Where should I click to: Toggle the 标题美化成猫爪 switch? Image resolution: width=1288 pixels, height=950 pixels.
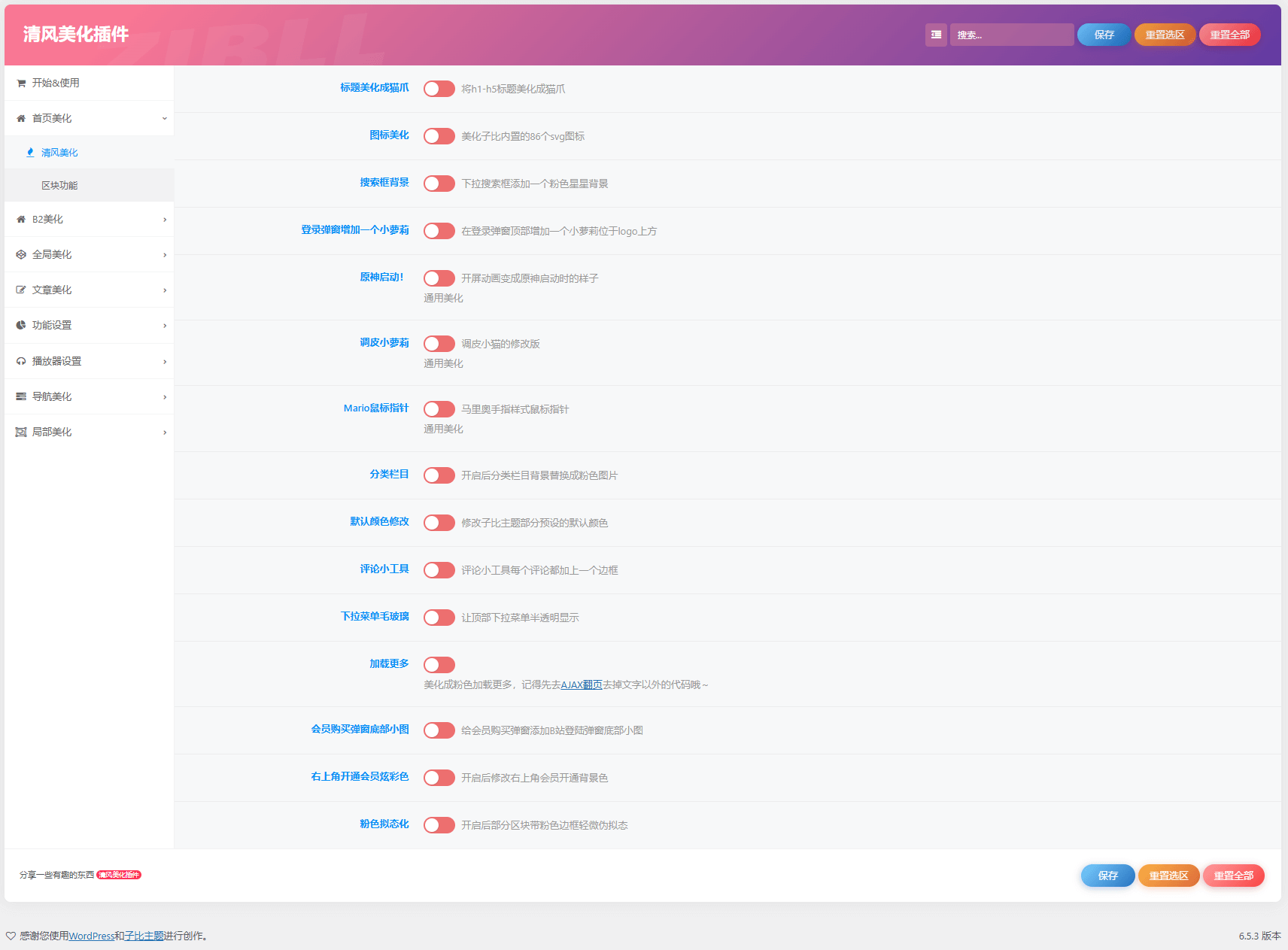pos(439,89)
